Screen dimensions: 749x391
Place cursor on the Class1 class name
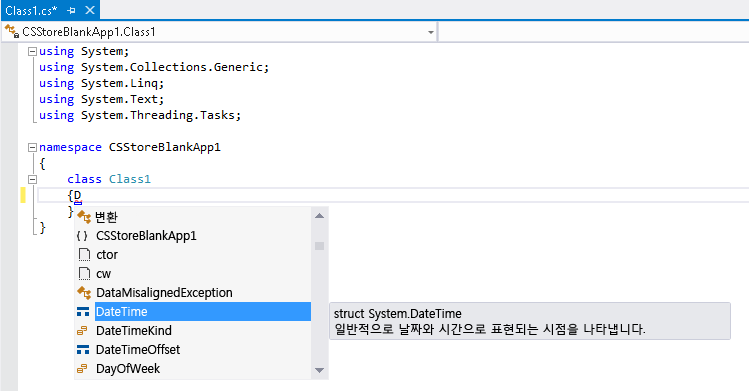point(129,179)
